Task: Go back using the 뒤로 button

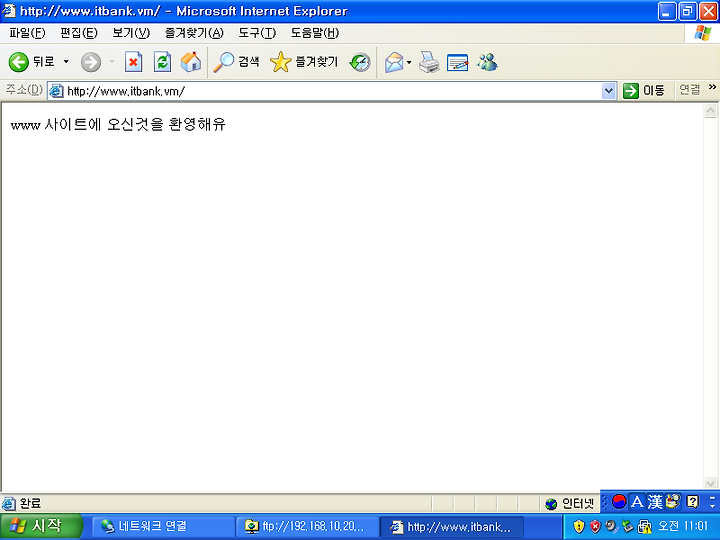Action: click(x=32, y=62)
